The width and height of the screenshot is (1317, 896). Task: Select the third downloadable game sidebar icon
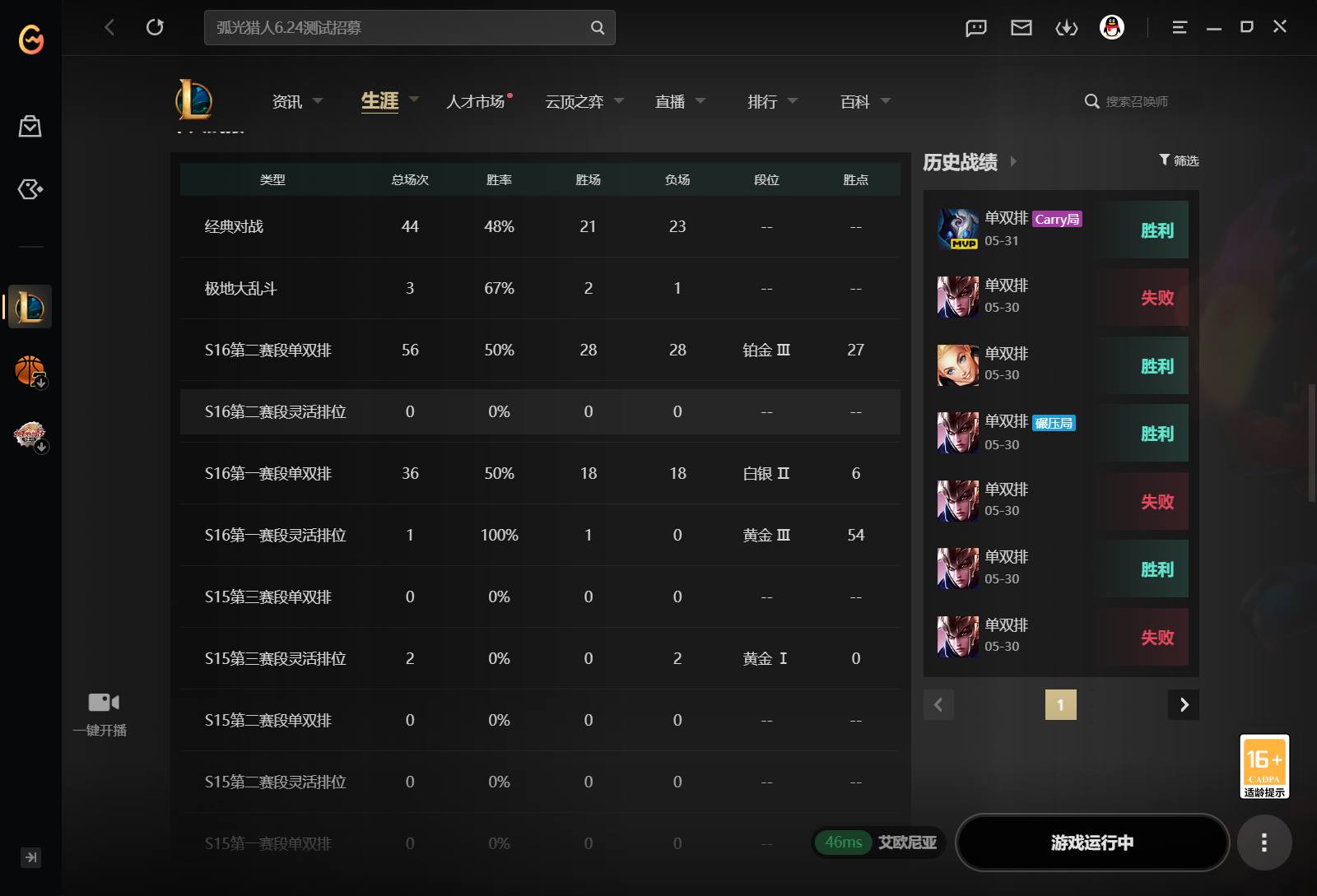coord(30,435)
